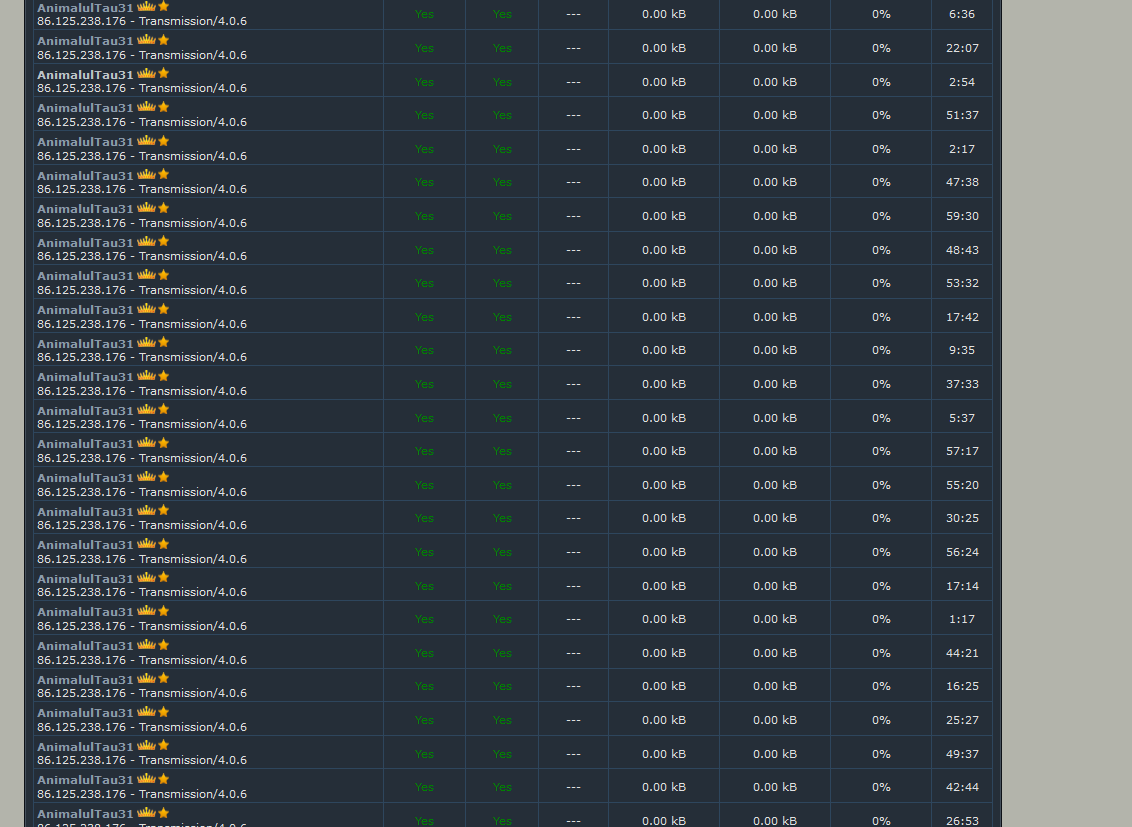Click the crown icon in the 30:25 row

tap(146, 511)
